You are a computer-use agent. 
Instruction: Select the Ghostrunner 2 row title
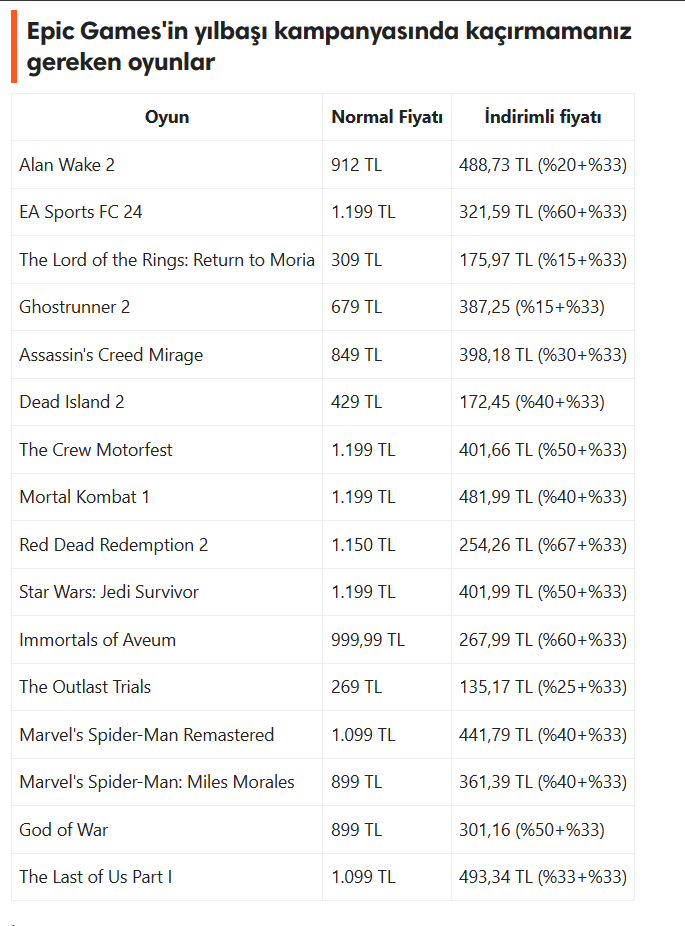point(75,307)
